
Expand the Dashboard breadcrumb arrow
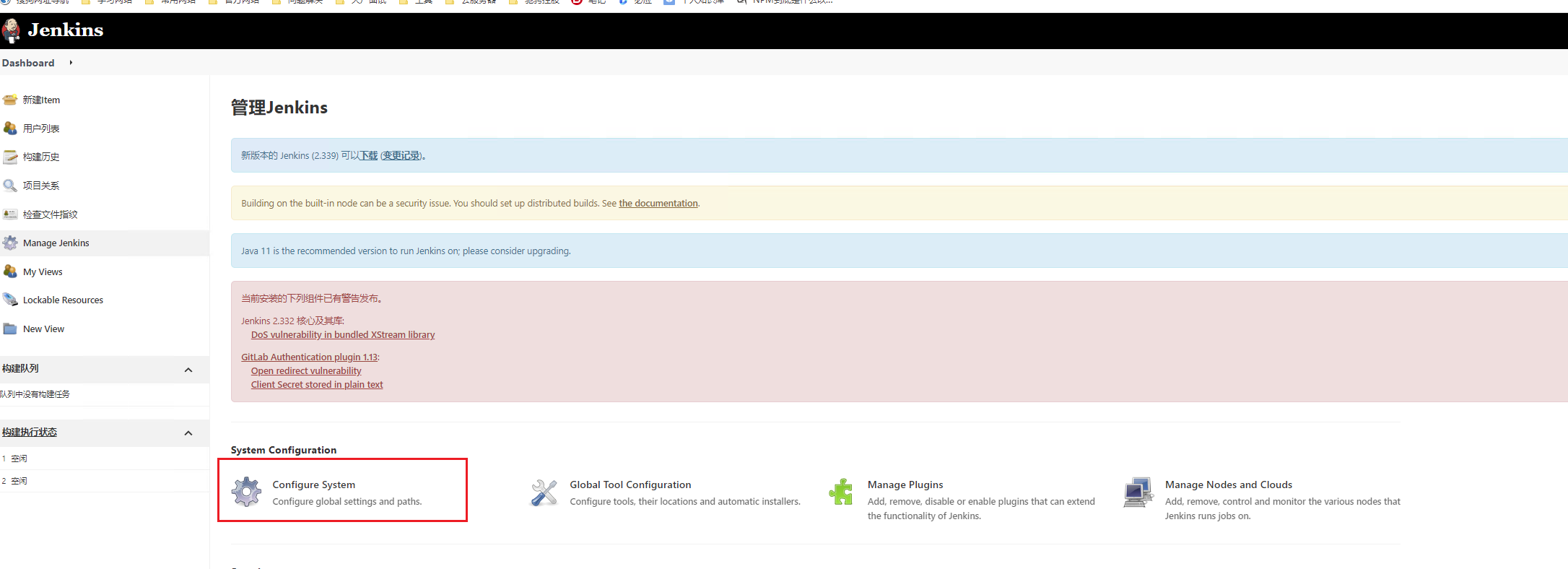point(71,63)
